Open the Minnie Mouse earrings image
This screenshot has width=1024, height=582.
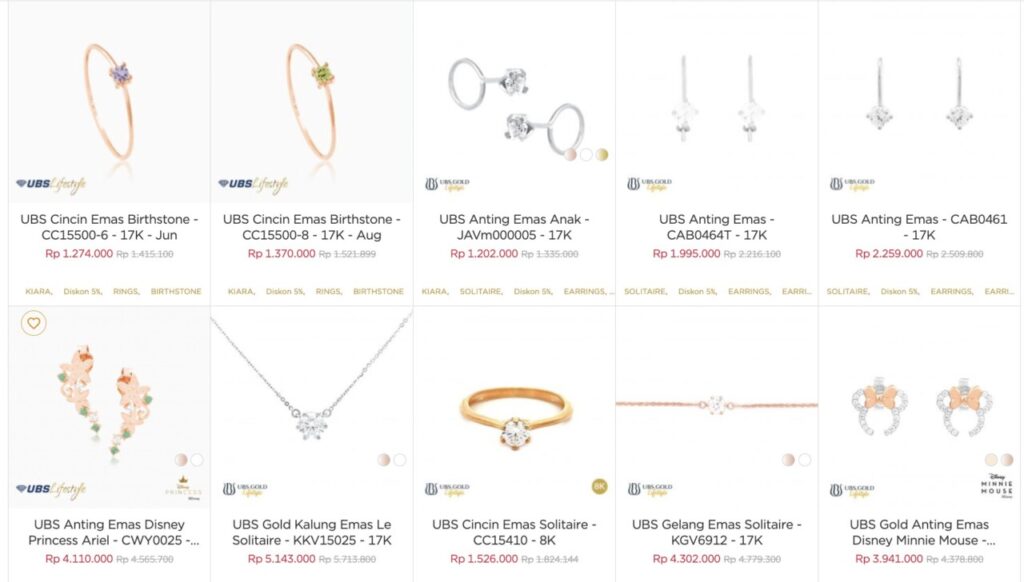(919, 407)
